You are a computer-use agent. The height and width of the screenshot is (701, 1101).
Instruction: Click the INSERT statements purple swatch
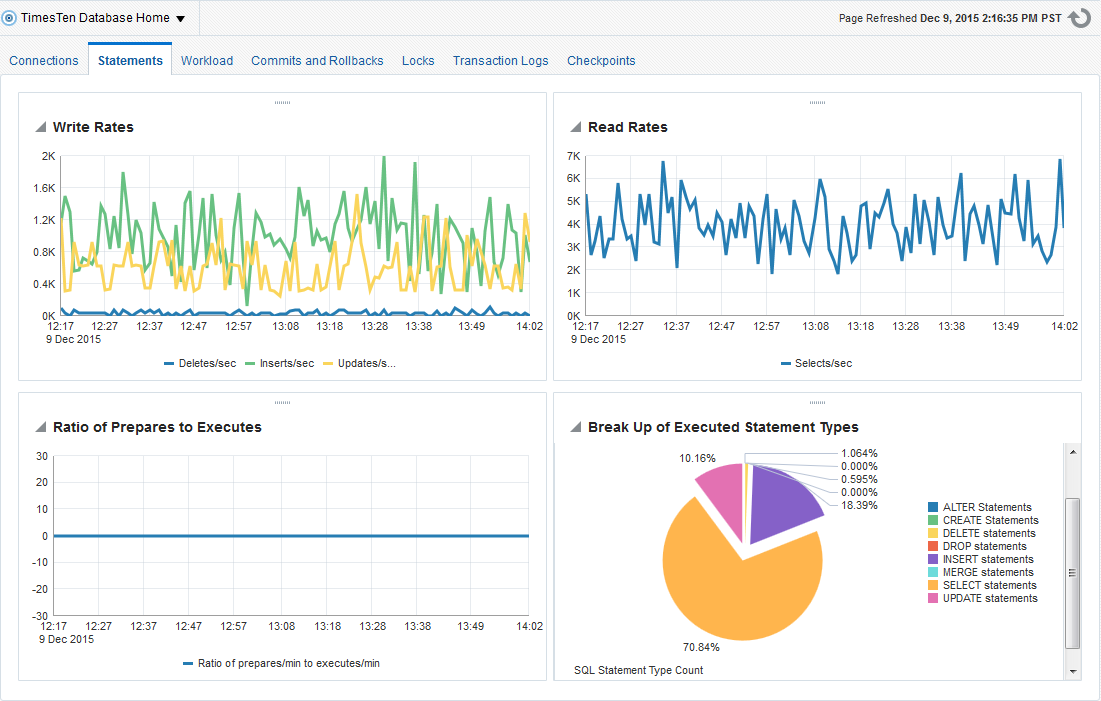click(x=933, y=560)
